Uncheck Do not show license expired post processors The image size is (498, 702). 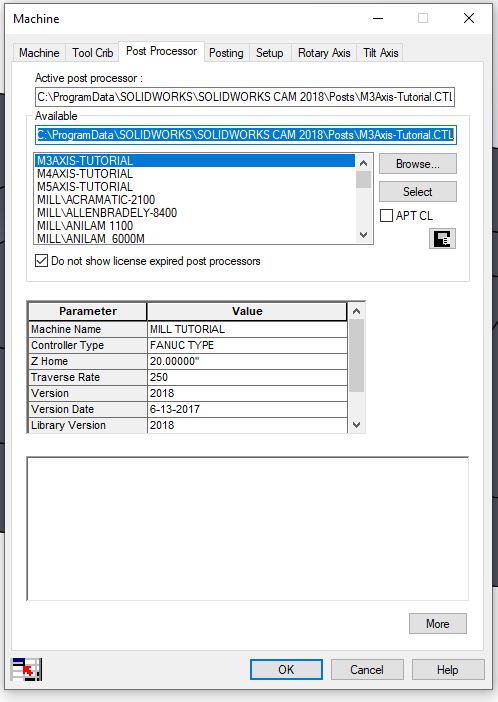click(x=42, y=261)
